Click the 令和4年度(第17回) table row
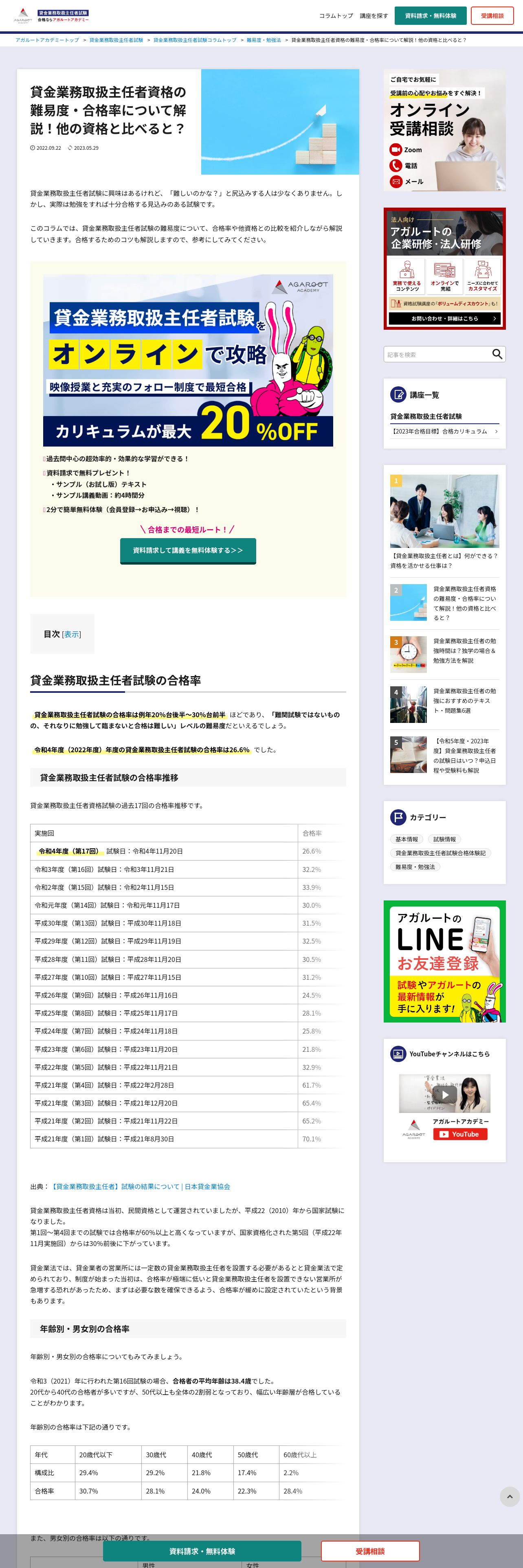Viewport: 523px width, 1568px height. point(188,851)
